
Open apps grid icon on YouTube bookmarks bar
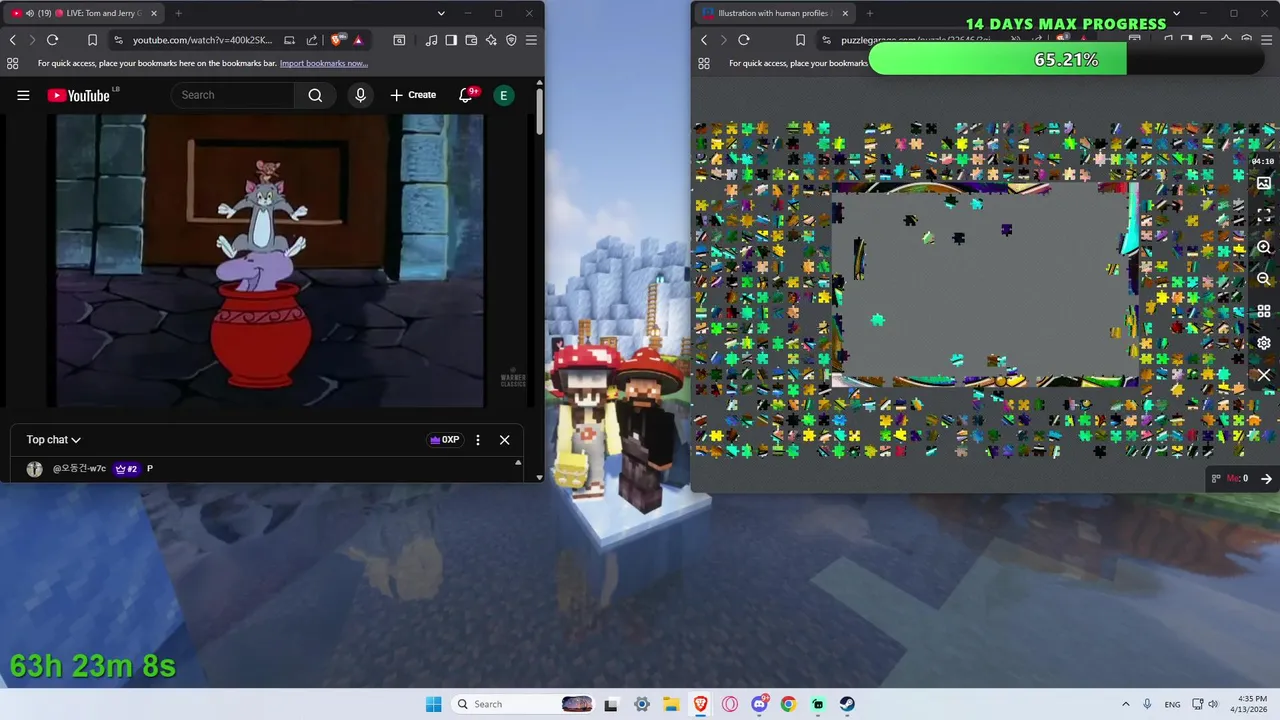(x=12, y=63)
